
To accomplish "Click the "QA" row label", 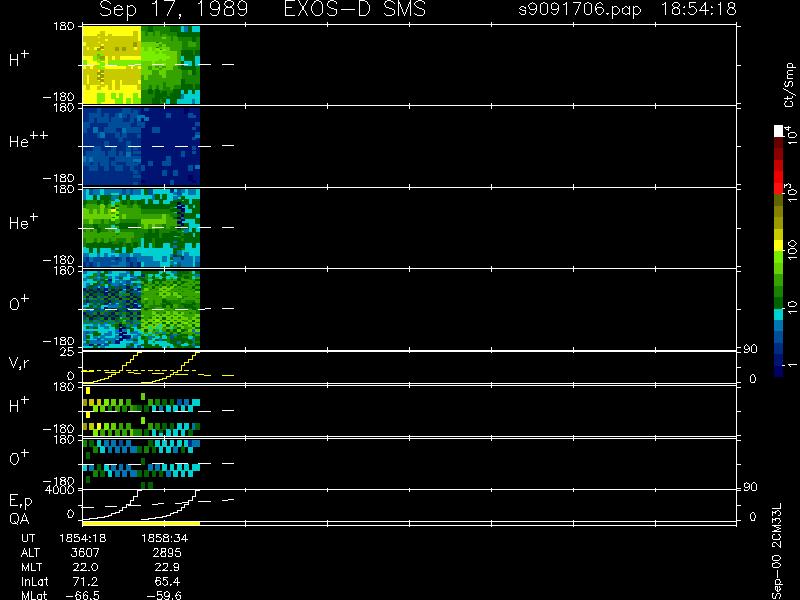I will [x=19, y=519].
